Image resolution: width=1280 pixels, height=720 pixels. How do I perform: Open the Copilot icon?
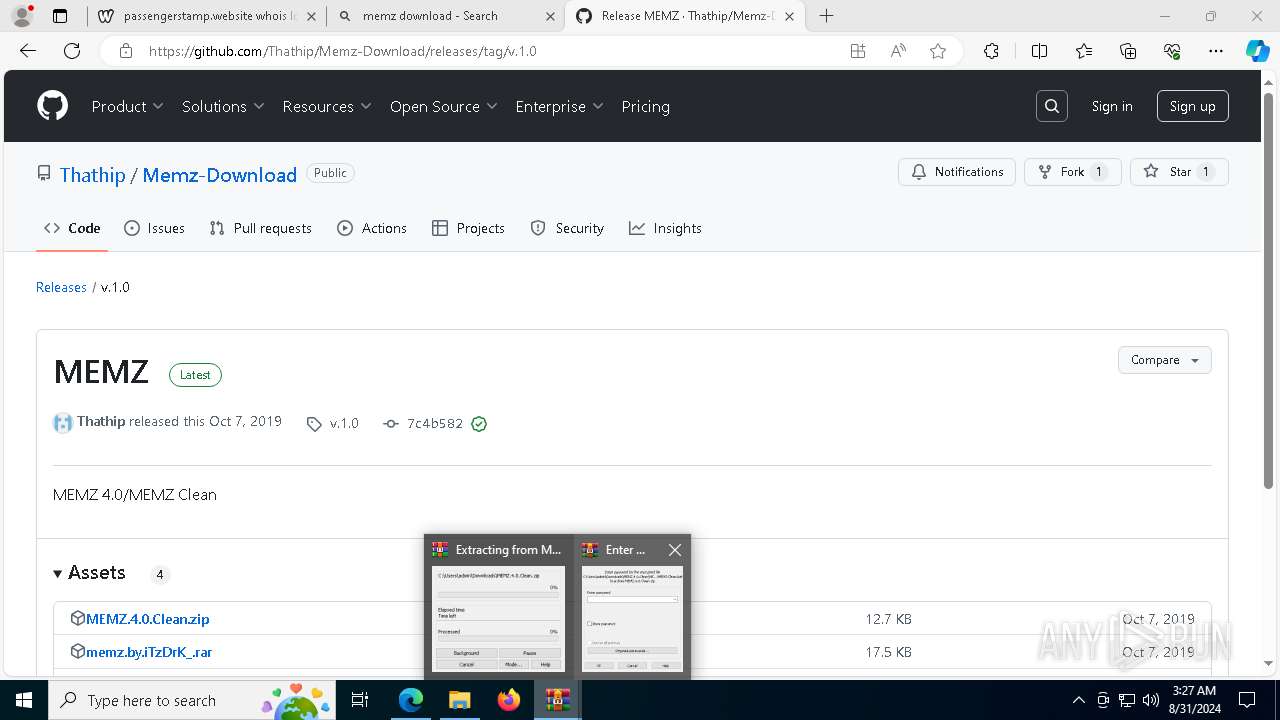coord(1257,51)
